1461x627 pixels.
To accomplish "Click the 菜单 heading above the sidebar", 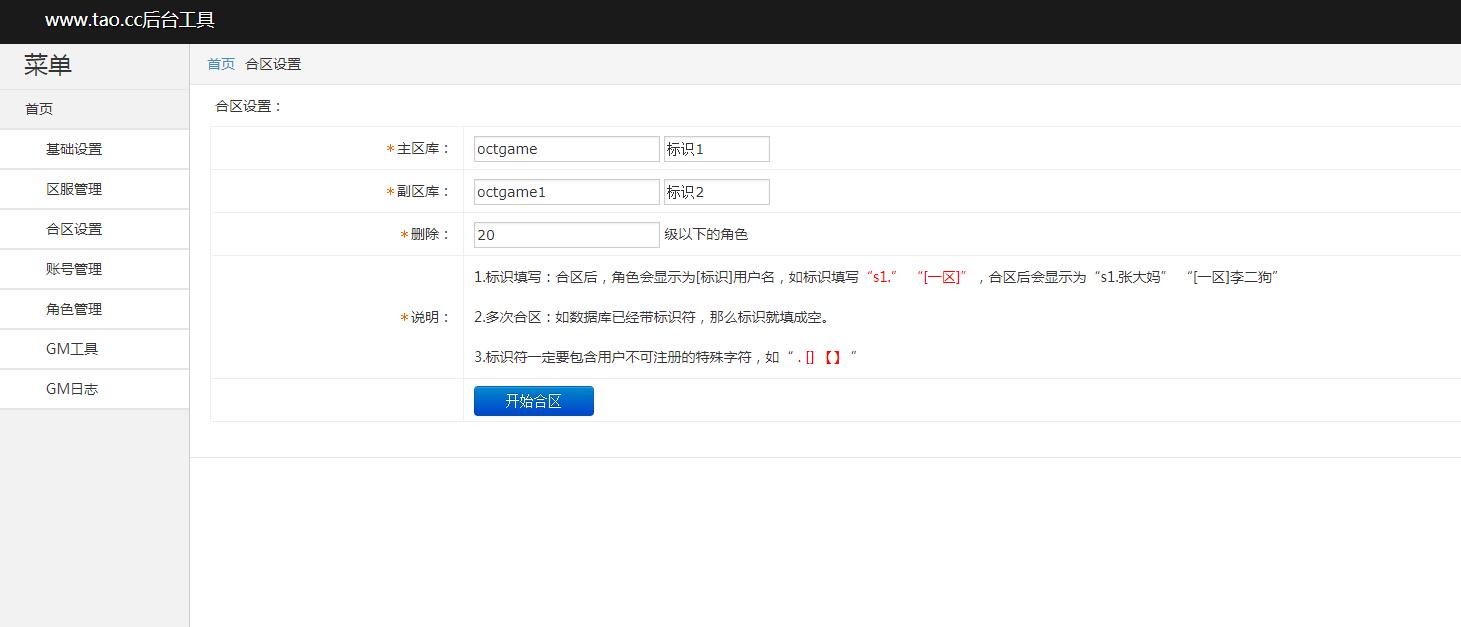I will coord(48,66).
